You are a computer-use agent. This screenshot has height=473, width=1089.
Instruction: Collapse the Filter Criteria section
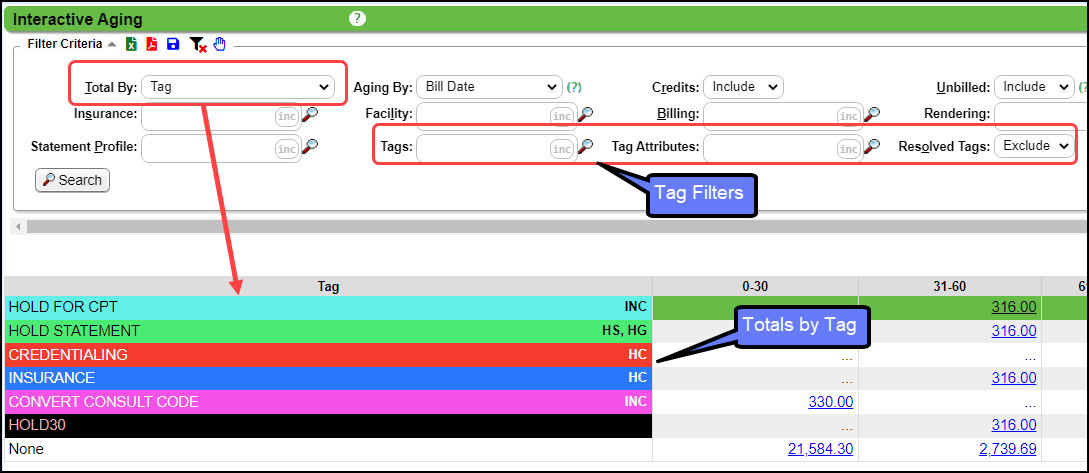[x=112, y=44]
